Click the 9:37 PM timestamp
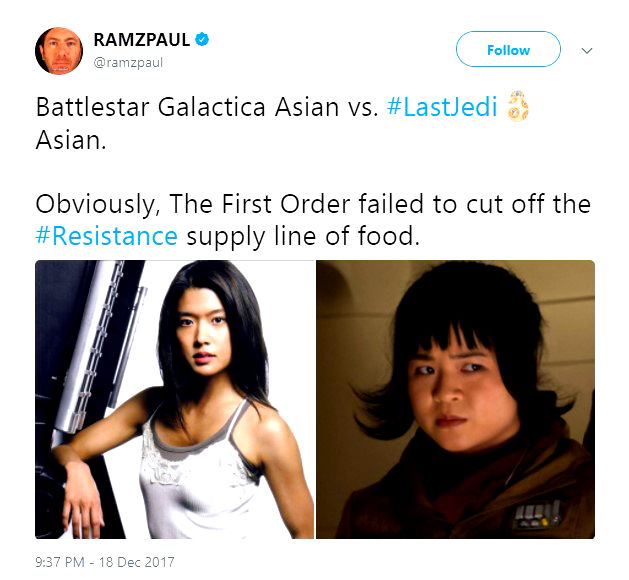 60,562
